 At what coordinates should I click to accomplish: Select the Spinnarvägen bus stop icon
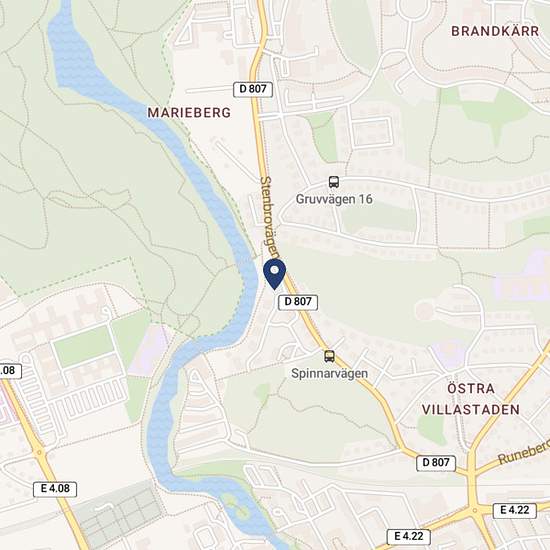(x=329, y=356)
